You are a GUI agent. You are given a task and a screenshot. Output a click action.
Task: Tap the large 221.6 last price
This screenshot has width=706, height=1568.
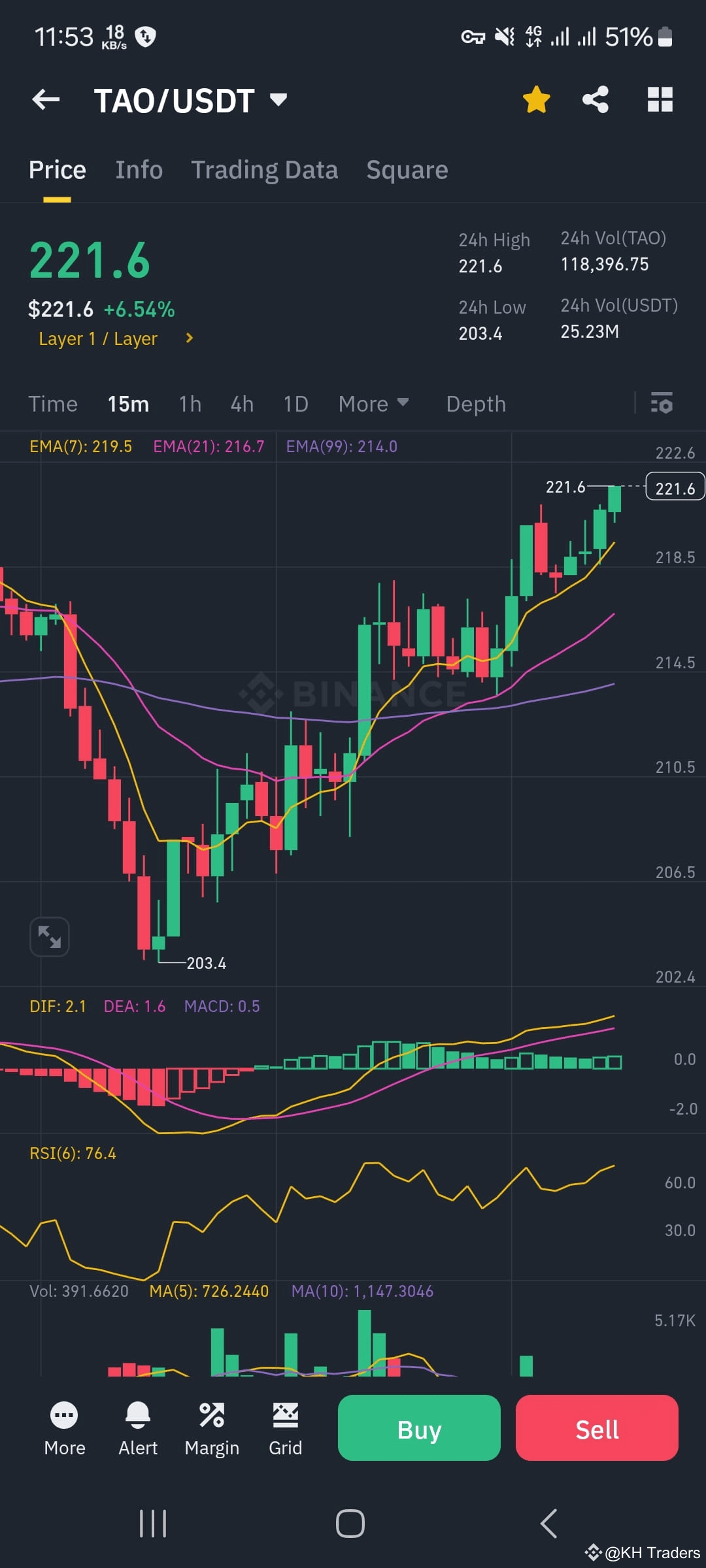pyautogui.click(x=90, y=261)
